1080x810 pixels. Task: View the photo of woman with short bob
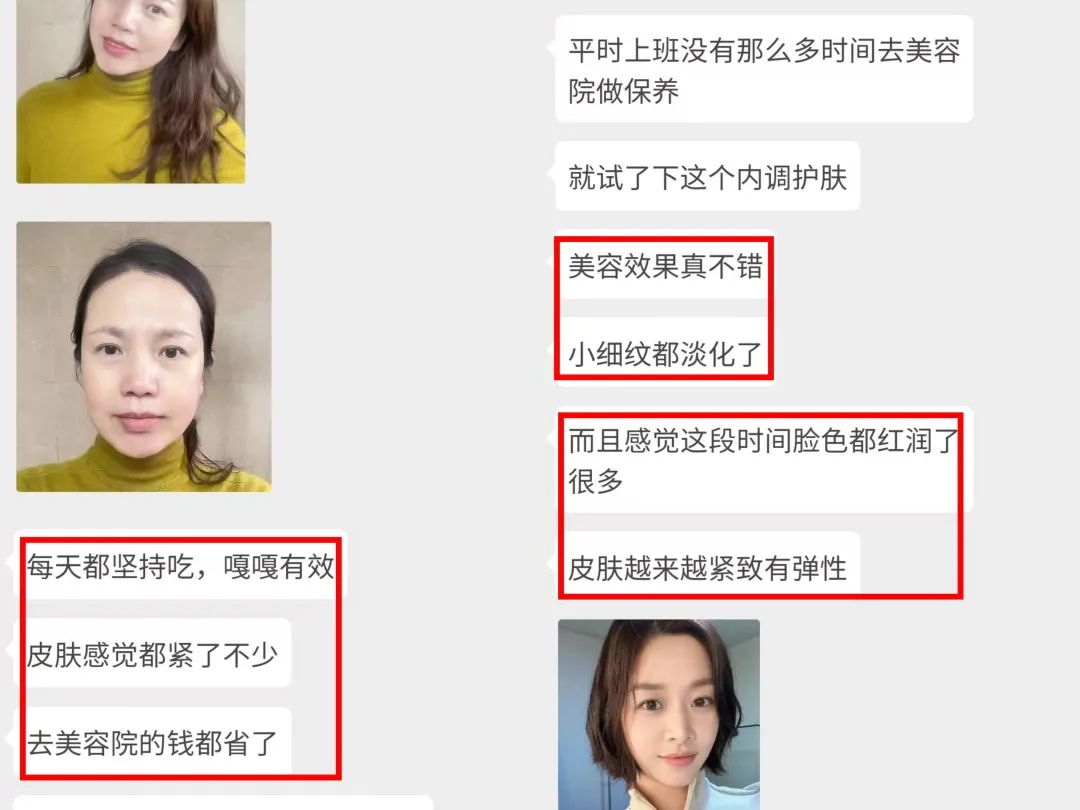coord(659,714)
